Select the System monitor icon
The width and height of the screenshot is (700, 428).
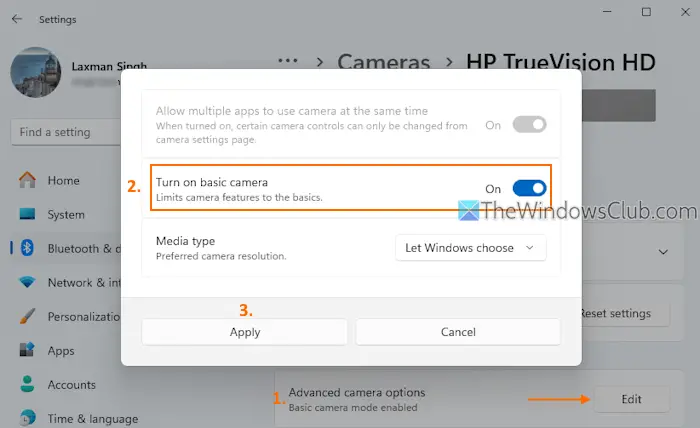point(27,214)
